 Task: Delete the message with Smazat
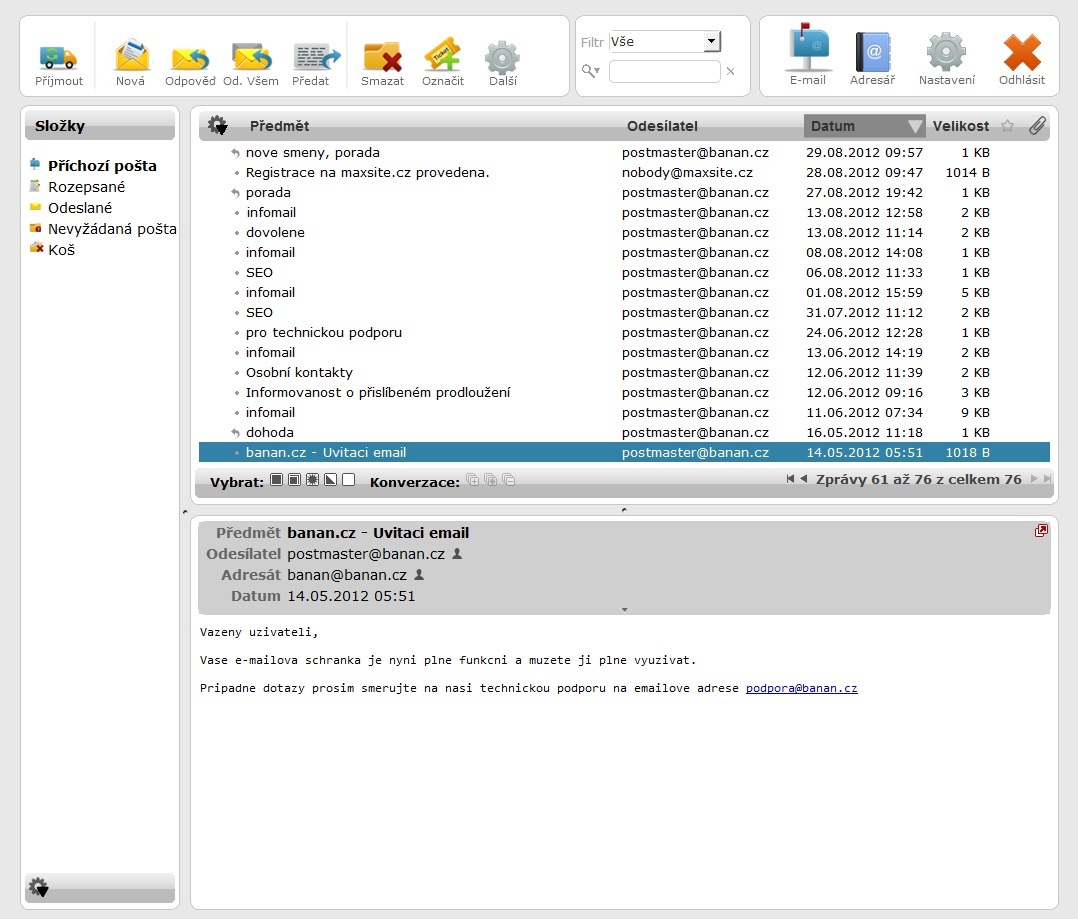tap(382, 59)
